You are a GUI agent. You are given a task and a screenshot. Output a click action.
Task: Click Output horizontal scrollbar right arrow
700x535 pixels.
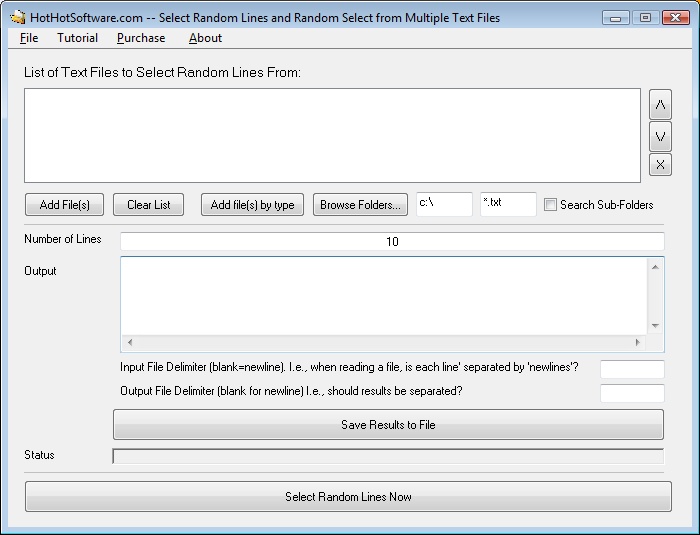[638, 343]
